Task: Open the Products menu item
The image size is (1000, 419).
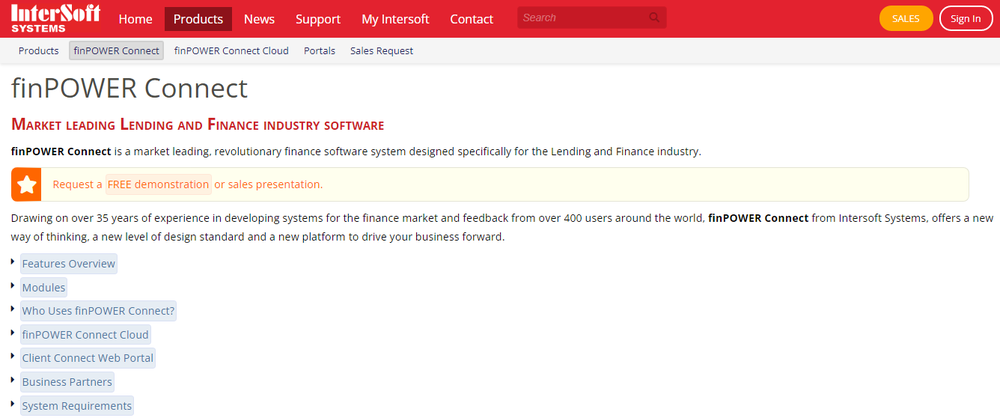Action: pyautogui.click(x=198, y=19)
